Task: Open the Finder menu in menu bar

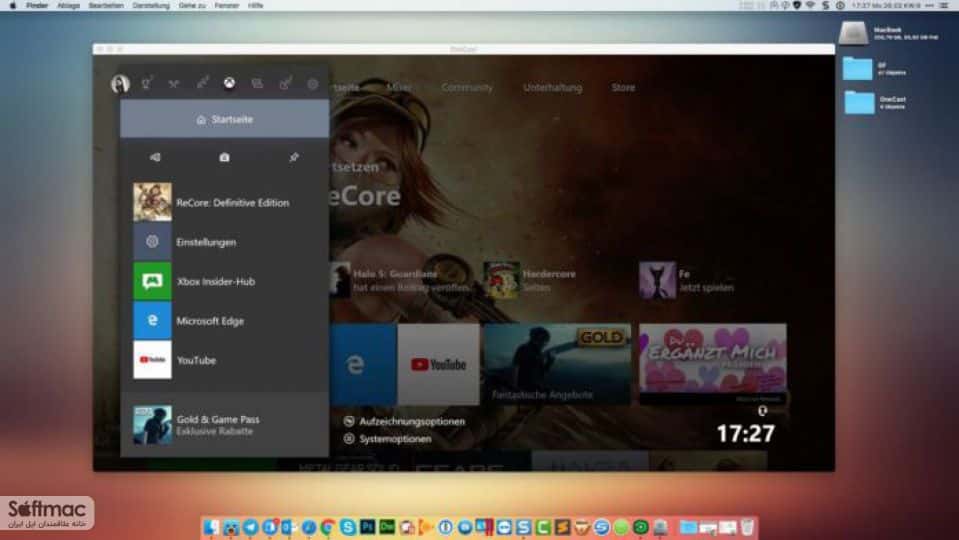Action: click(37, 5)
